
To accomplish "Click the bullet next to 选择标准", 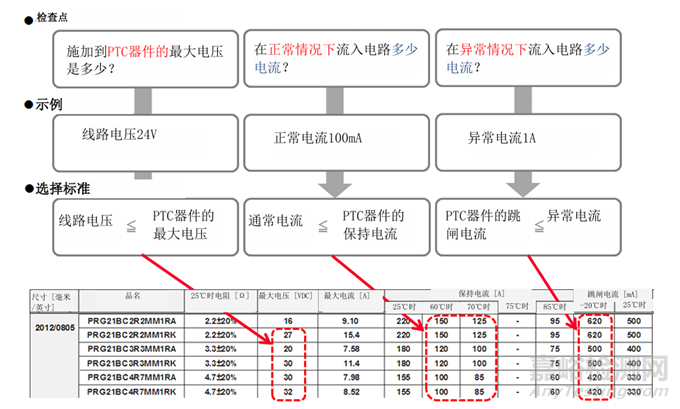I will point(28,189).
